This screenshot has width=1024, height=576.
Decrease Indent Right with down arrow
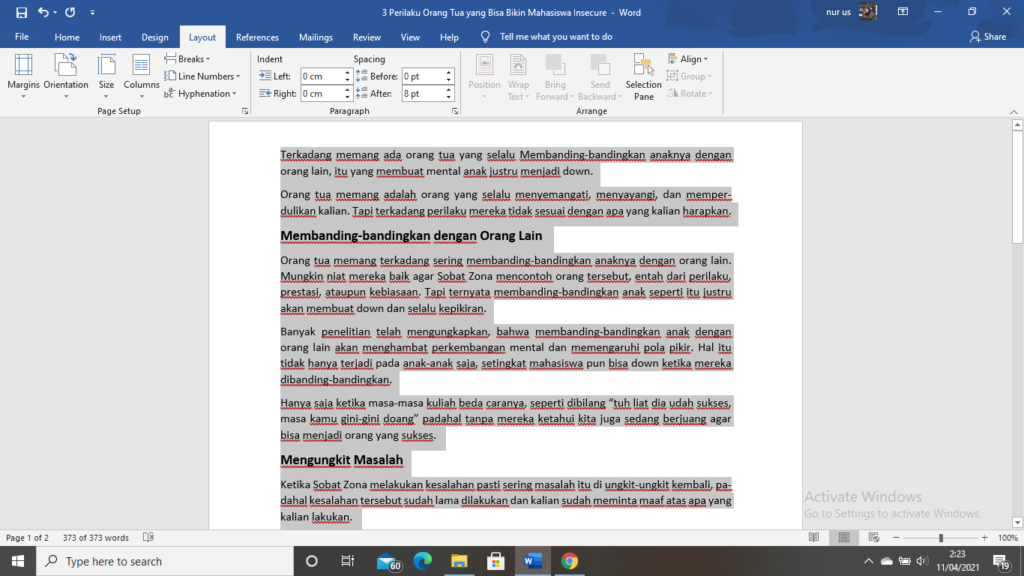click(x=347, y=97)
